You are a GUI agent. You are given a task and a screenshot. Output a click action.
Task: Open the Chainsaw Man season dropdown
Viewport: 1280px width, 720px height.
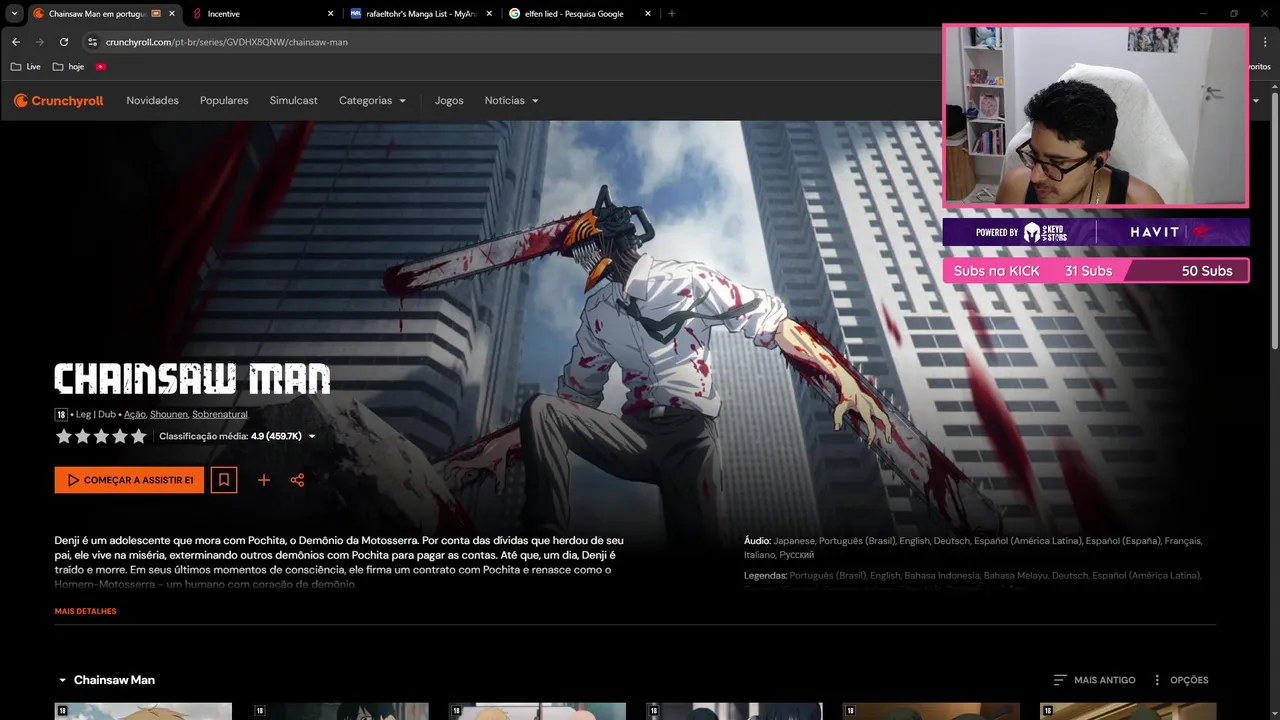coord(106,680)
